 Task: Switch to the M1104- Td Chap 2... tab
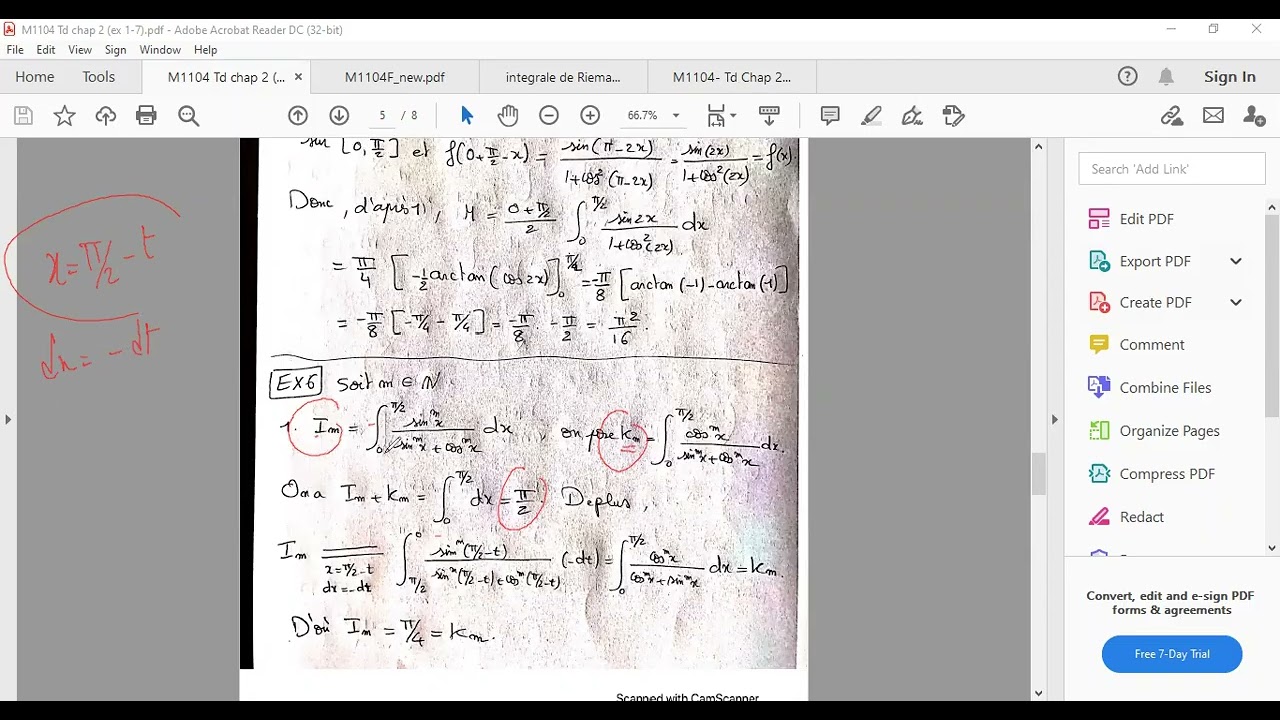[732, 76]
